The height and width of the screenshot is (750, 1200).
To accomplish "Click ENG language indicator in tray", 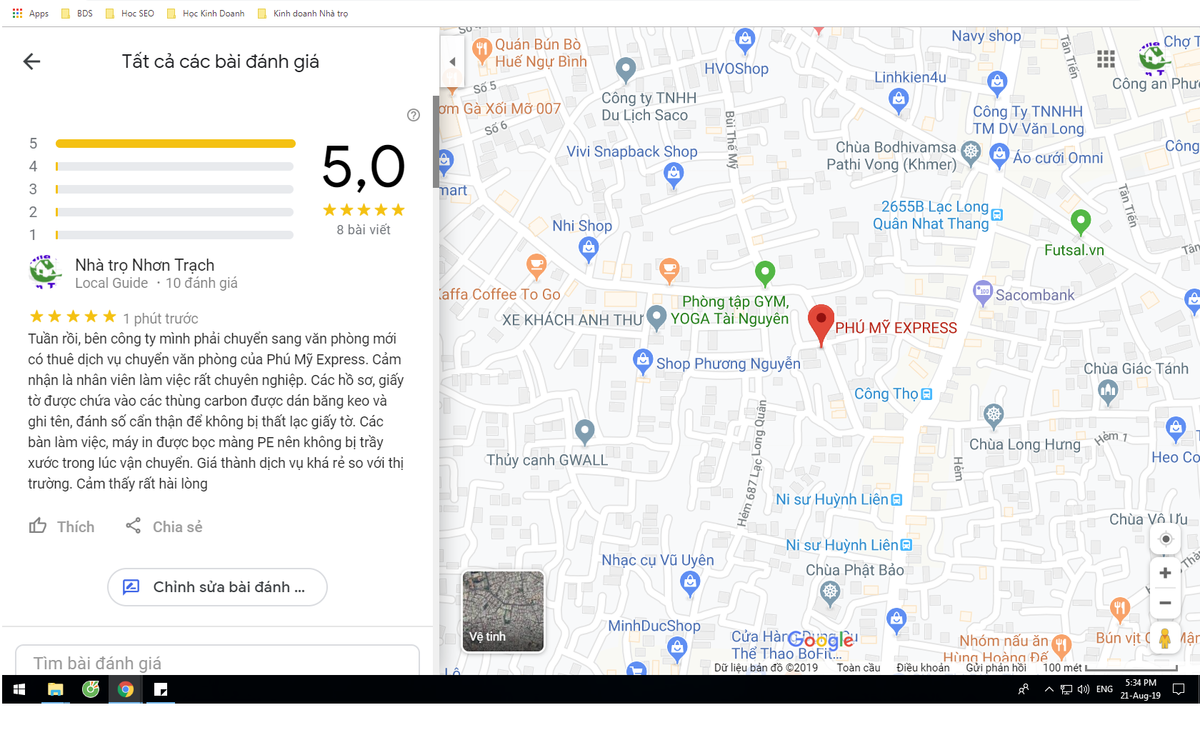I will [1105, 689].
